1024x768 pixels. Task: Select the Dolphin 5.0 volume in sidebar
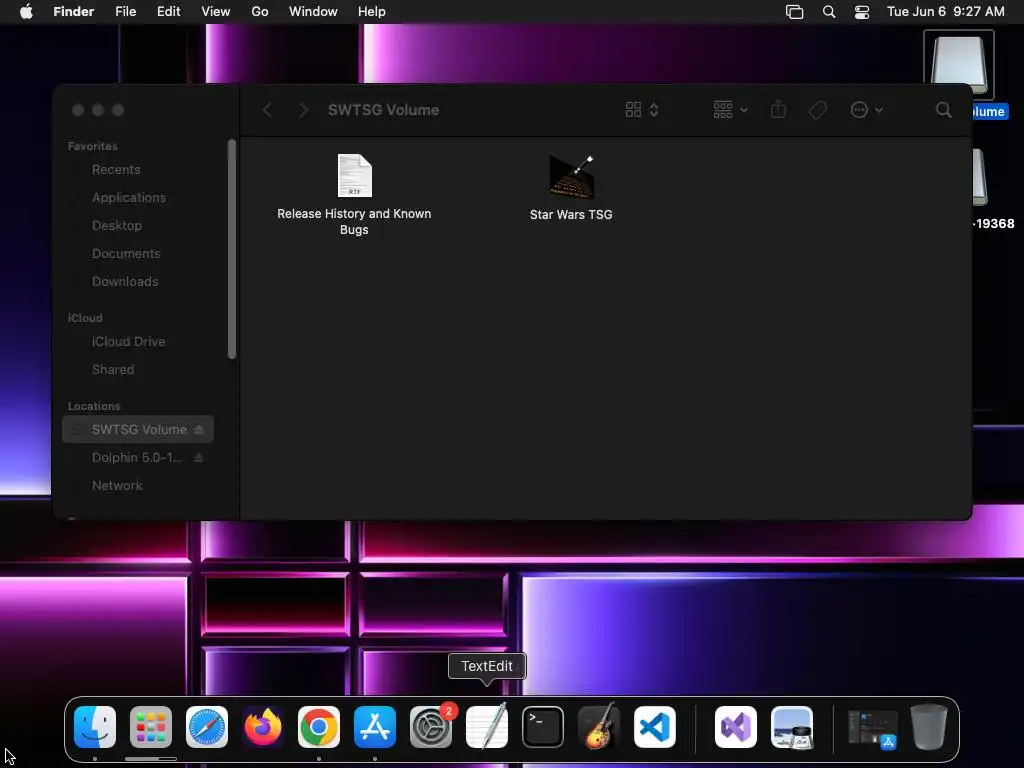point(137,458)
